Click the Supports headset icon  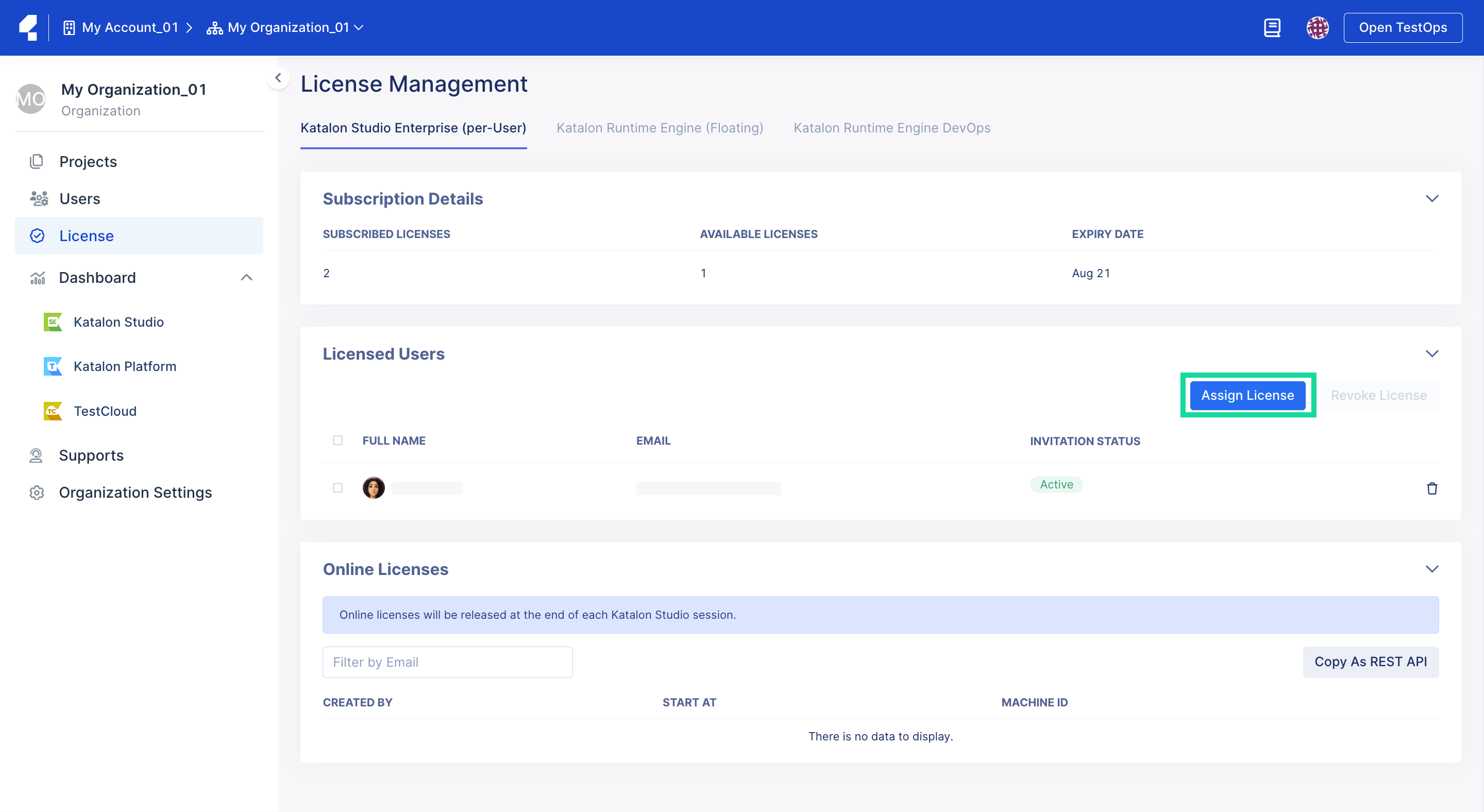pos(36,455)
